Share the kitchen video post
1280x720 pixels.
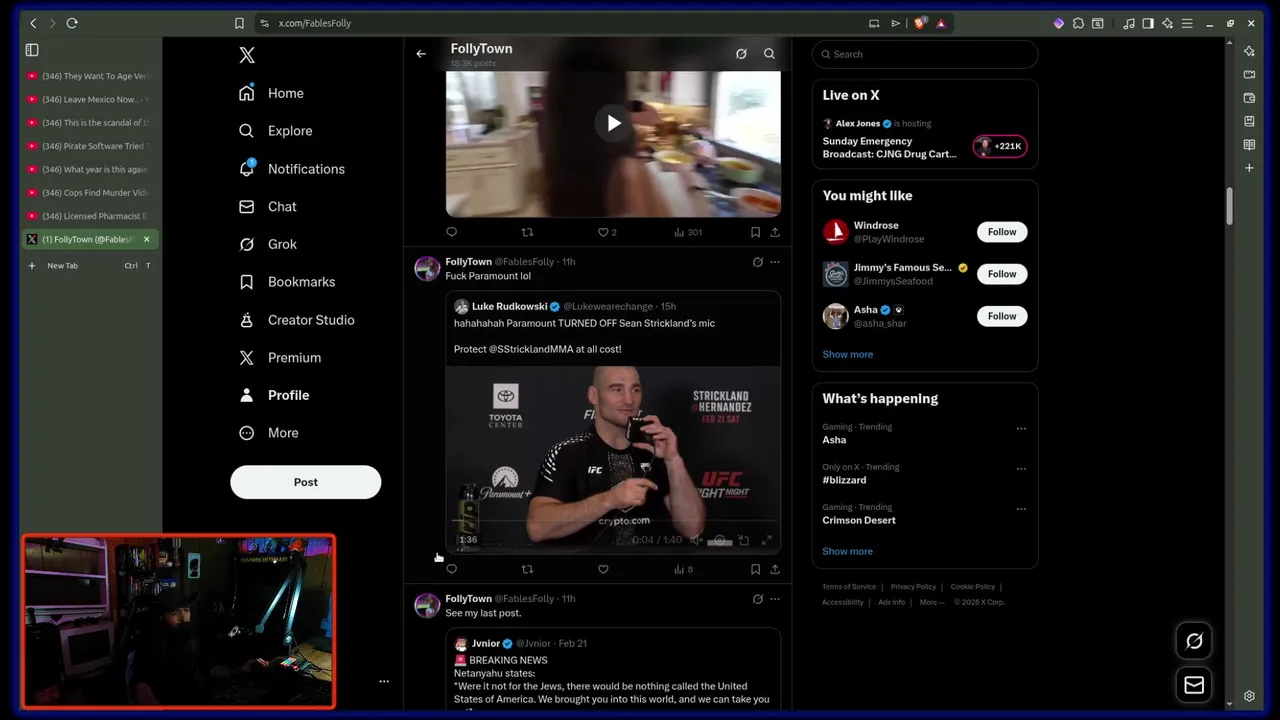point(775,232)
